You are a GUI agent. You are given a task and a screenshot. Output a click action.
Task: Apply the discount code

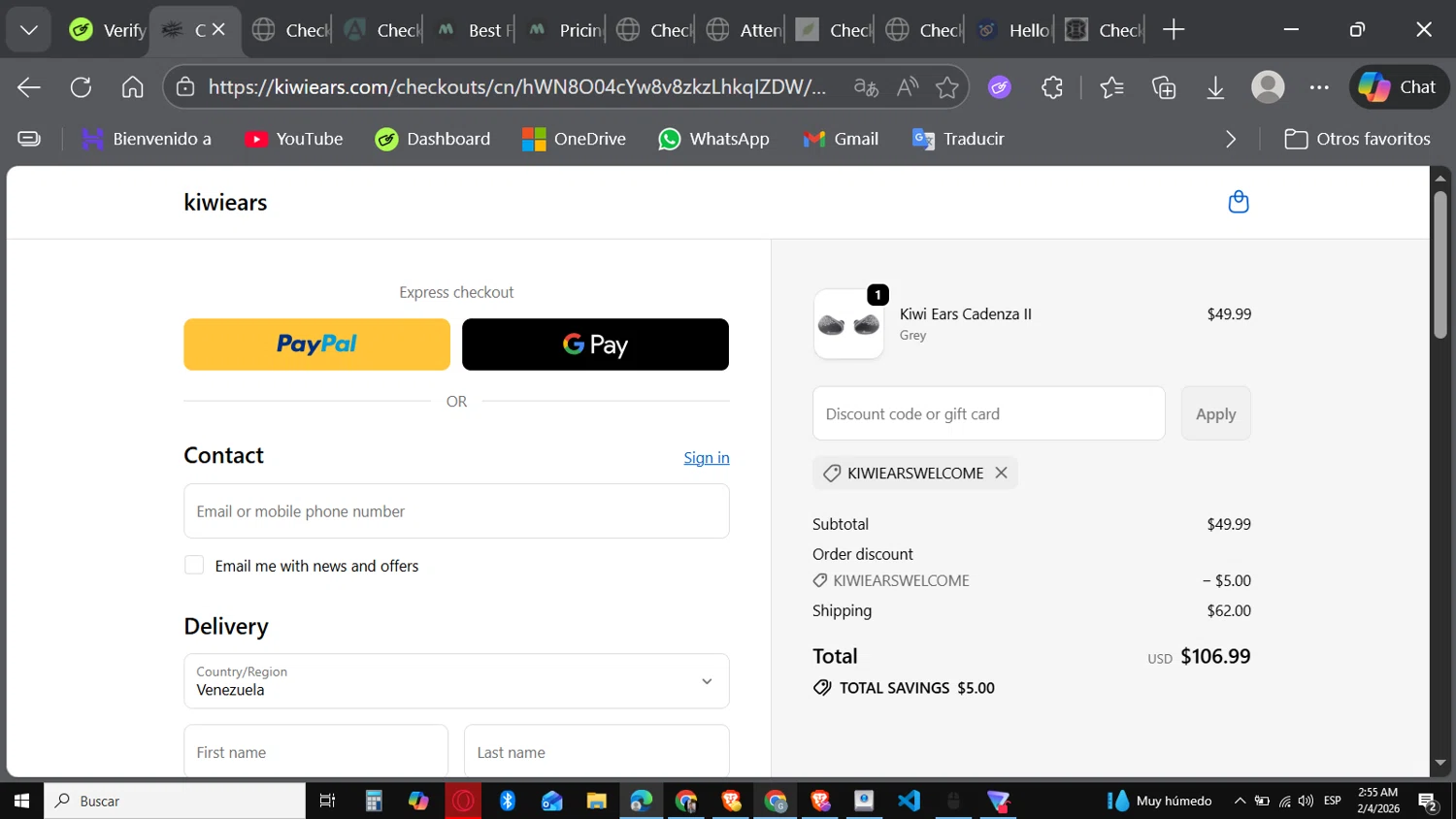[1215, 413]
